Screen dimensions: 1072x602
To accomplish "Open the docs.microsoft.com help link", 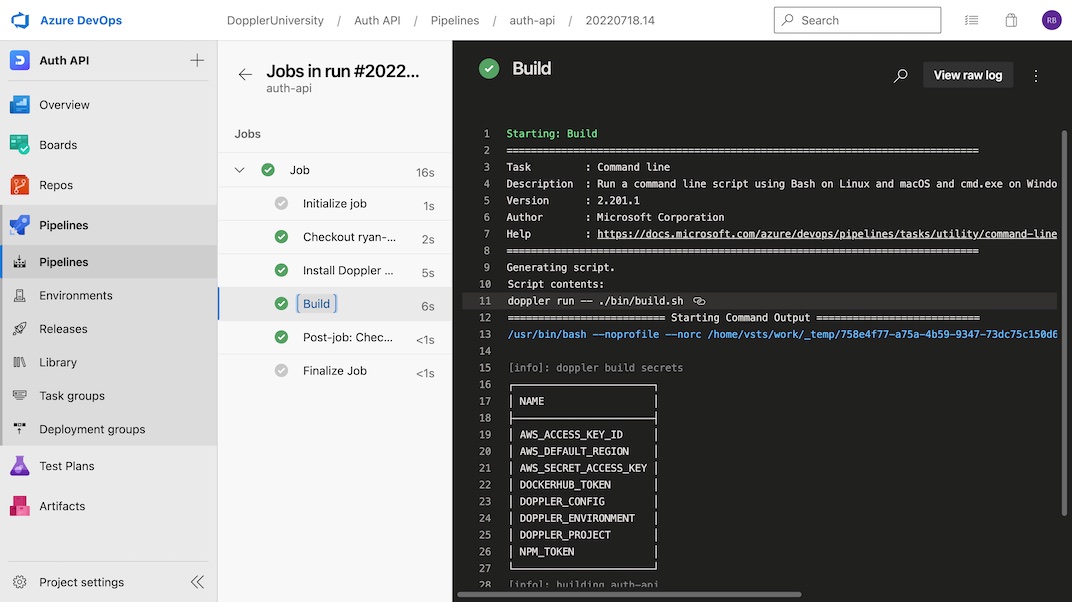I will pyautogui.click(x=827, y=234).
